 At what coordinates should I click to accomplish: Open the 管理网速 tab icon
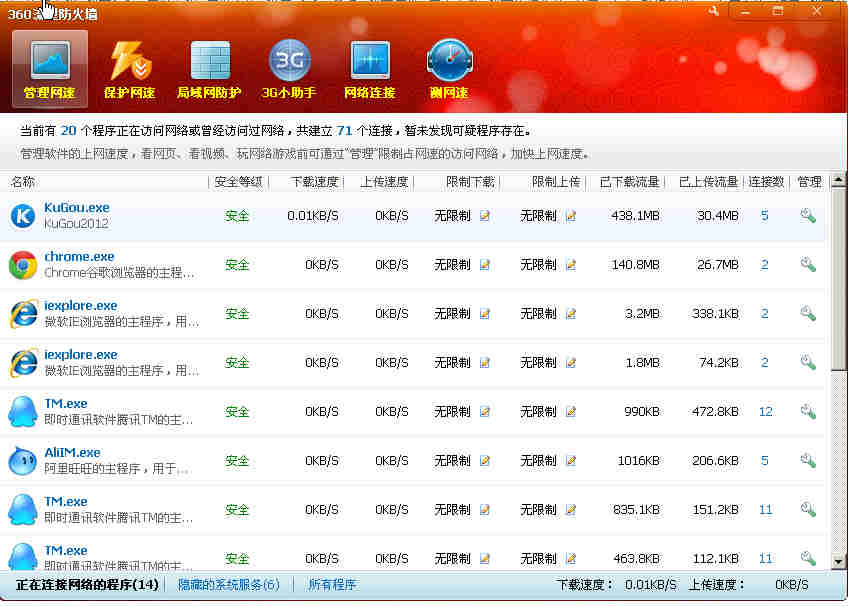[x=50, y=69]
